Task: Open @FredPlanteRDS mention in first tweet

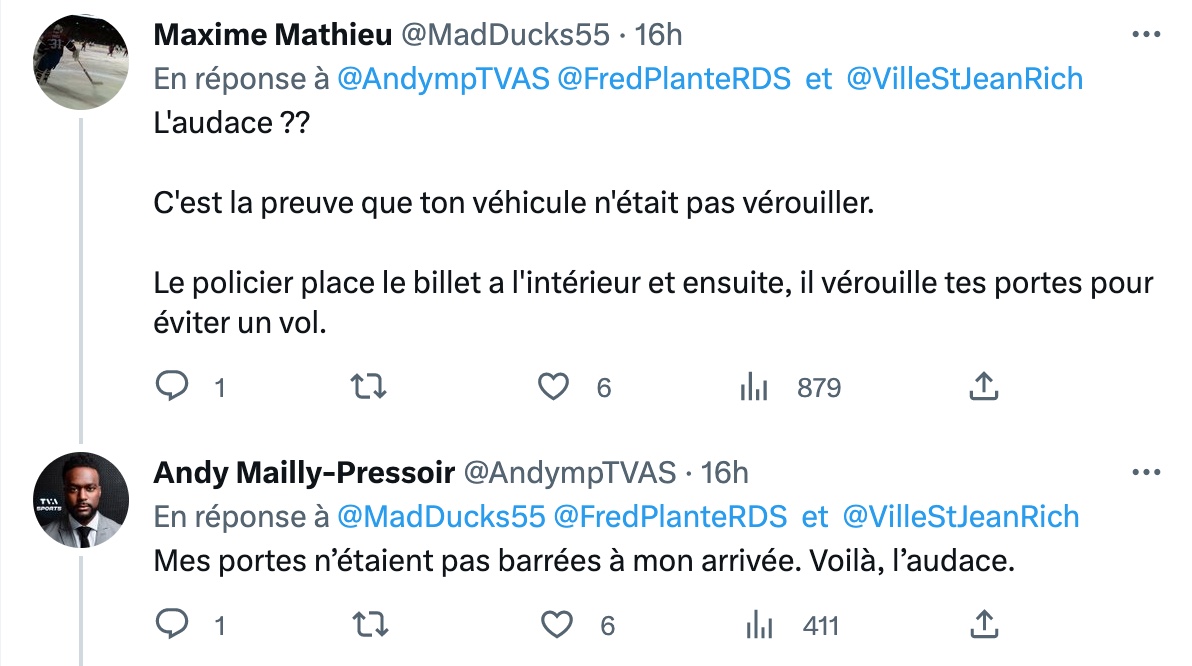Action: 674,79
